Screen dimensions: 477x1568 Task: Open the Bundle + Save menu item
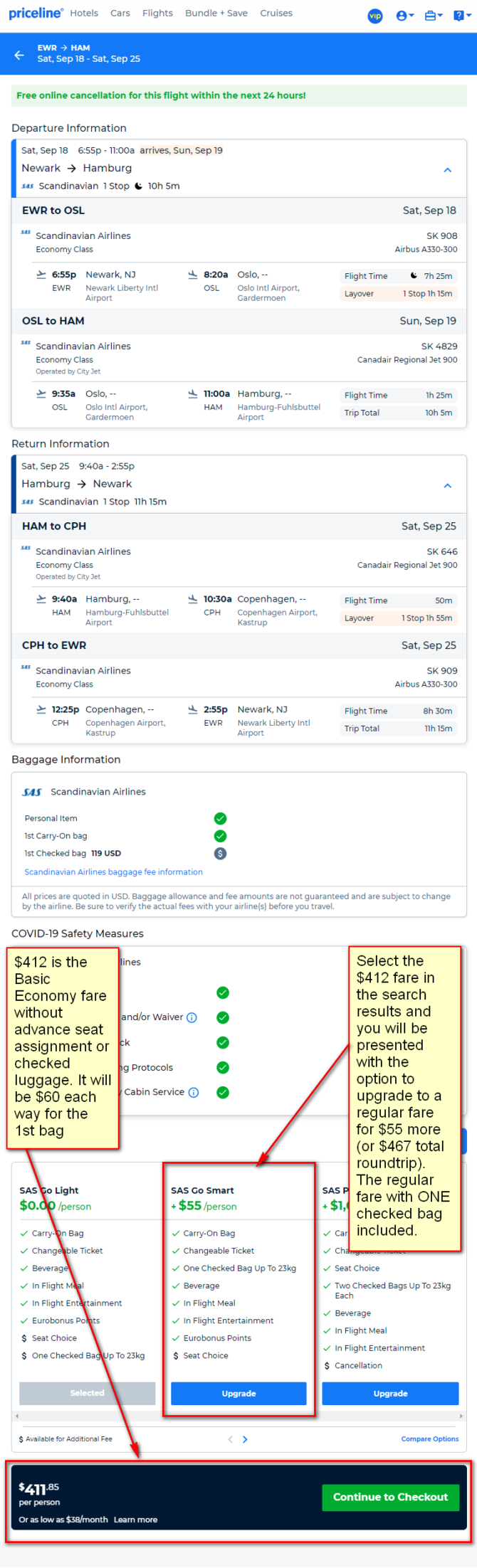(x=216, y=13)
